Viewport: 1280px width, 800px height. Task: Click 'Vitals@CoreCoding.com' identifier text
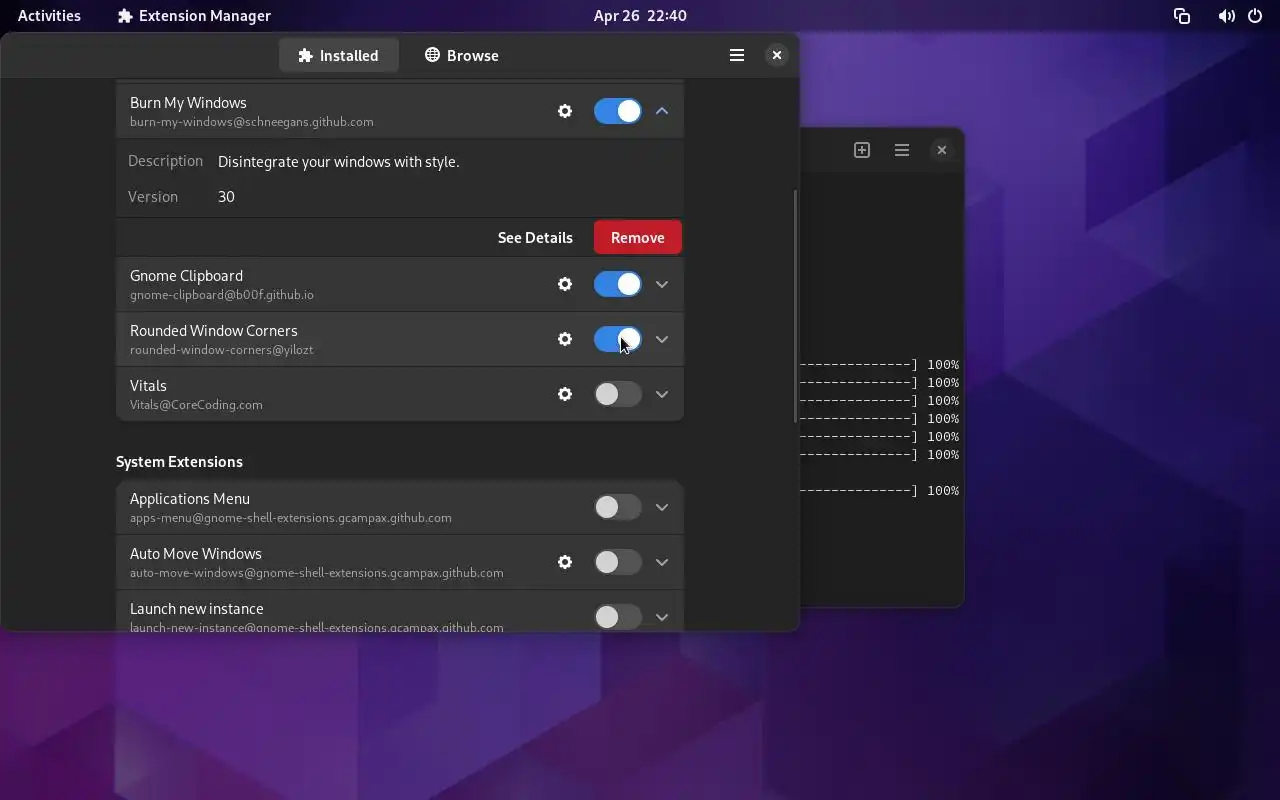196,405
